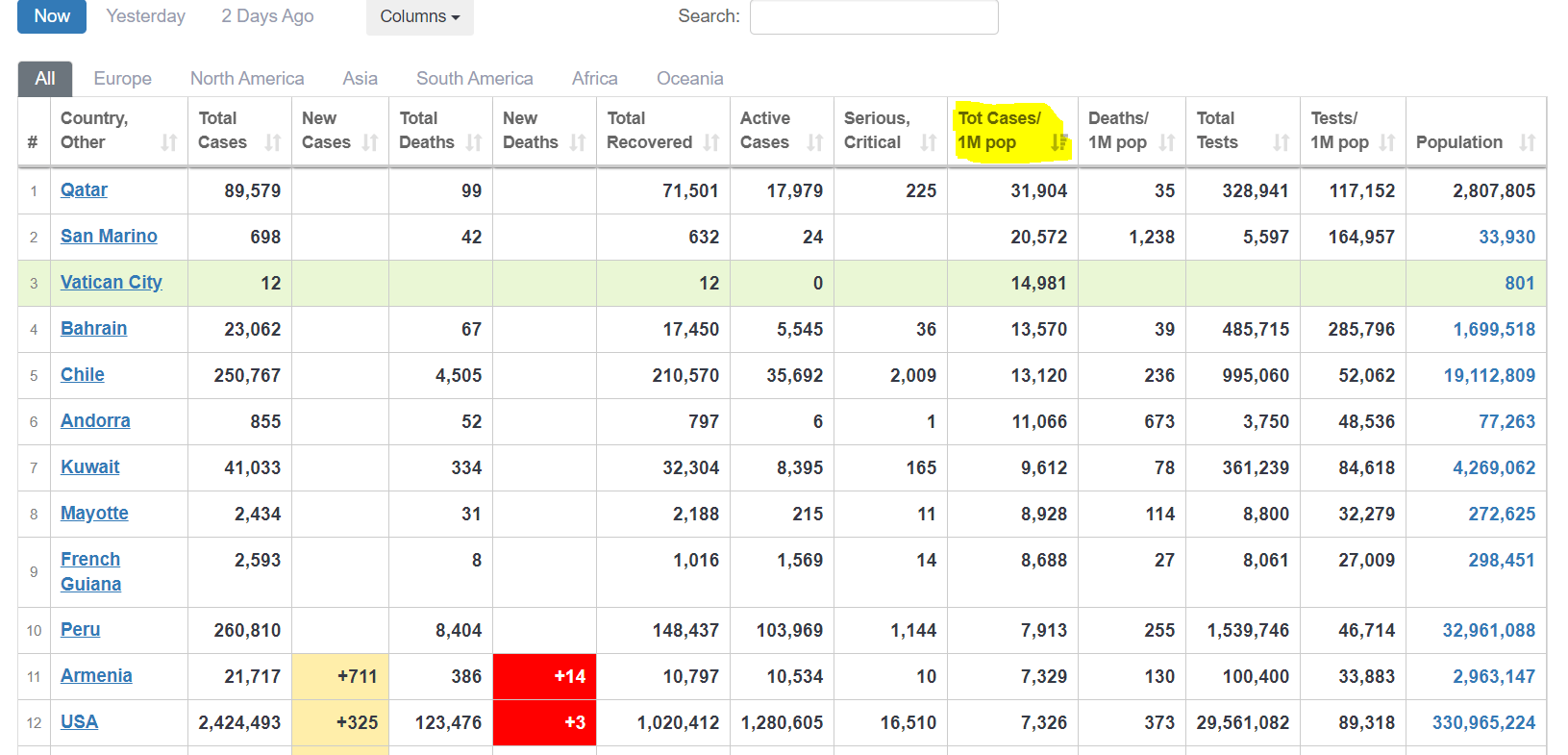Click Armenia population 2,963,147 link
The height and width of the screenshot is (755, 1568).
coord(1494,676)
